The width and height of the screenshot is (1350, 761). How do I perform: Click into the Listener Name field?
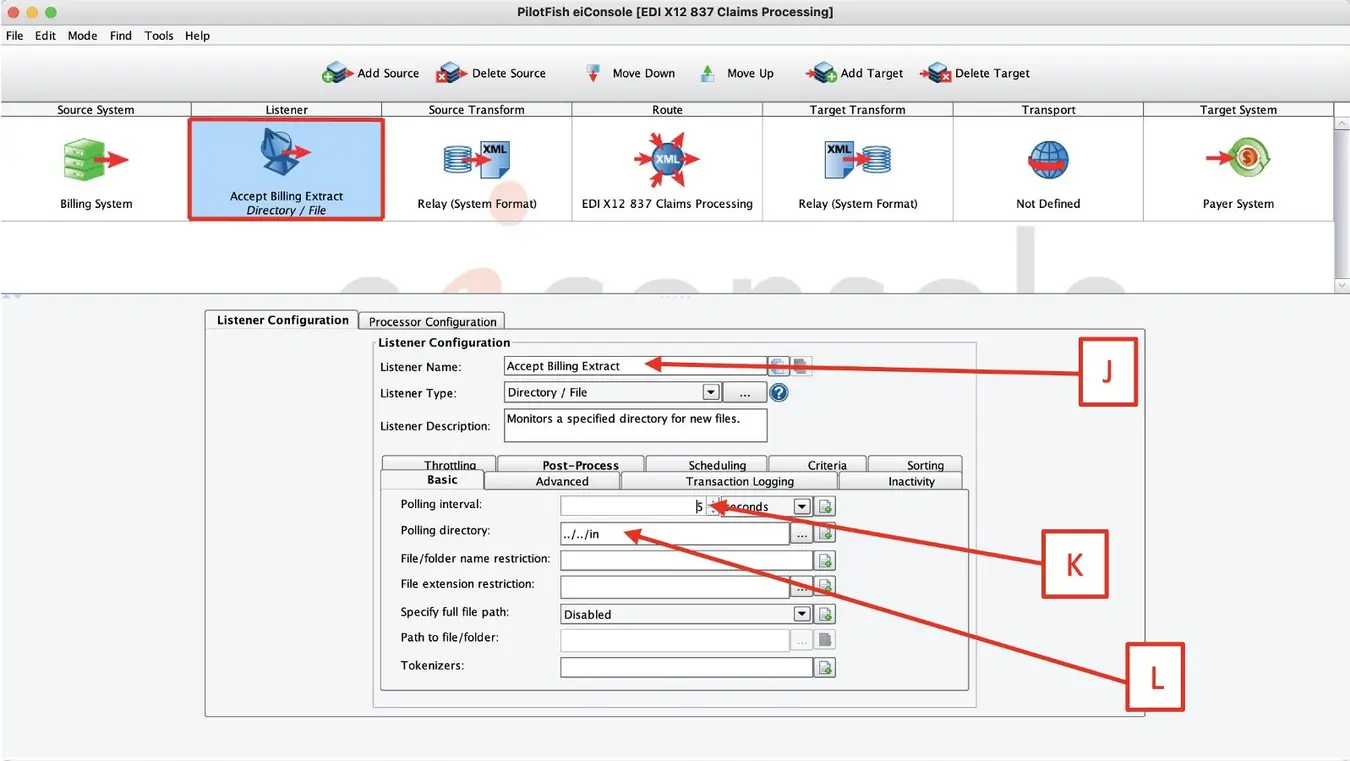click(x=635, y=366)
